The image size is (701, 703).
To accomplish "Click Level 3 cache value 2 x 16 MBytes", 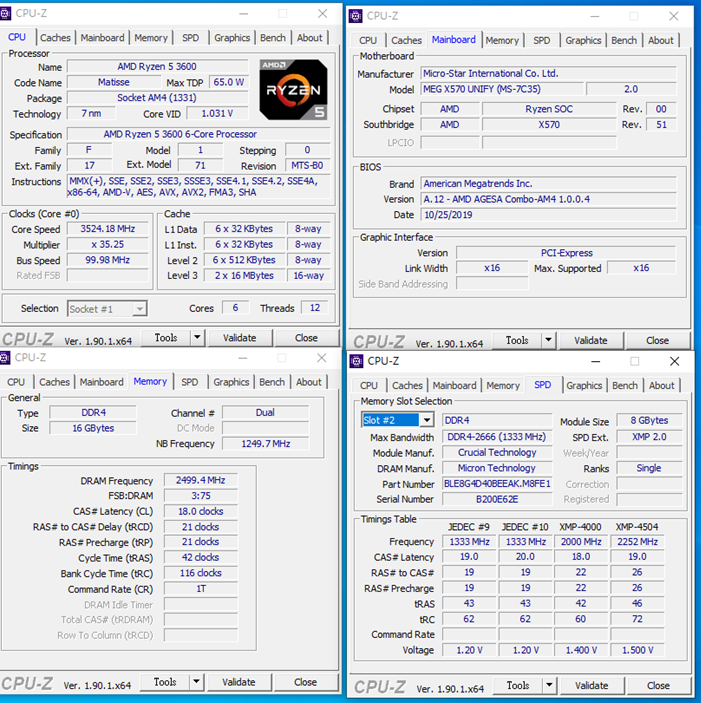I will click(244, 276).
